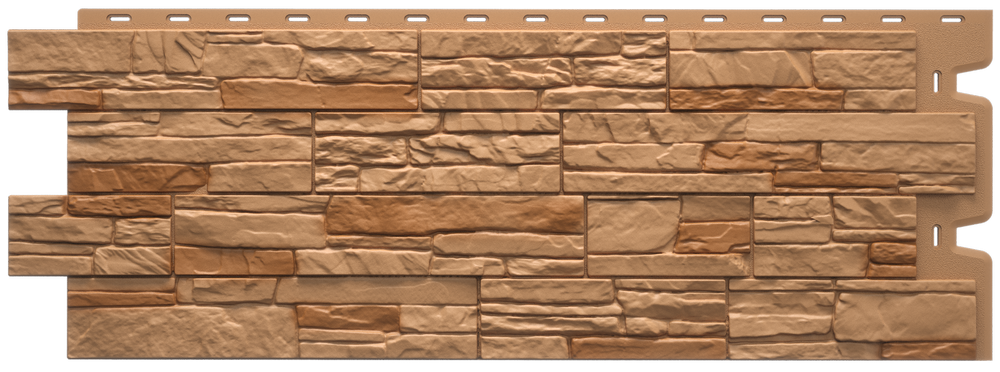Select the dark stone at left of second row
The width and height of the screenshot is (1000, 372).
[138, 178]
